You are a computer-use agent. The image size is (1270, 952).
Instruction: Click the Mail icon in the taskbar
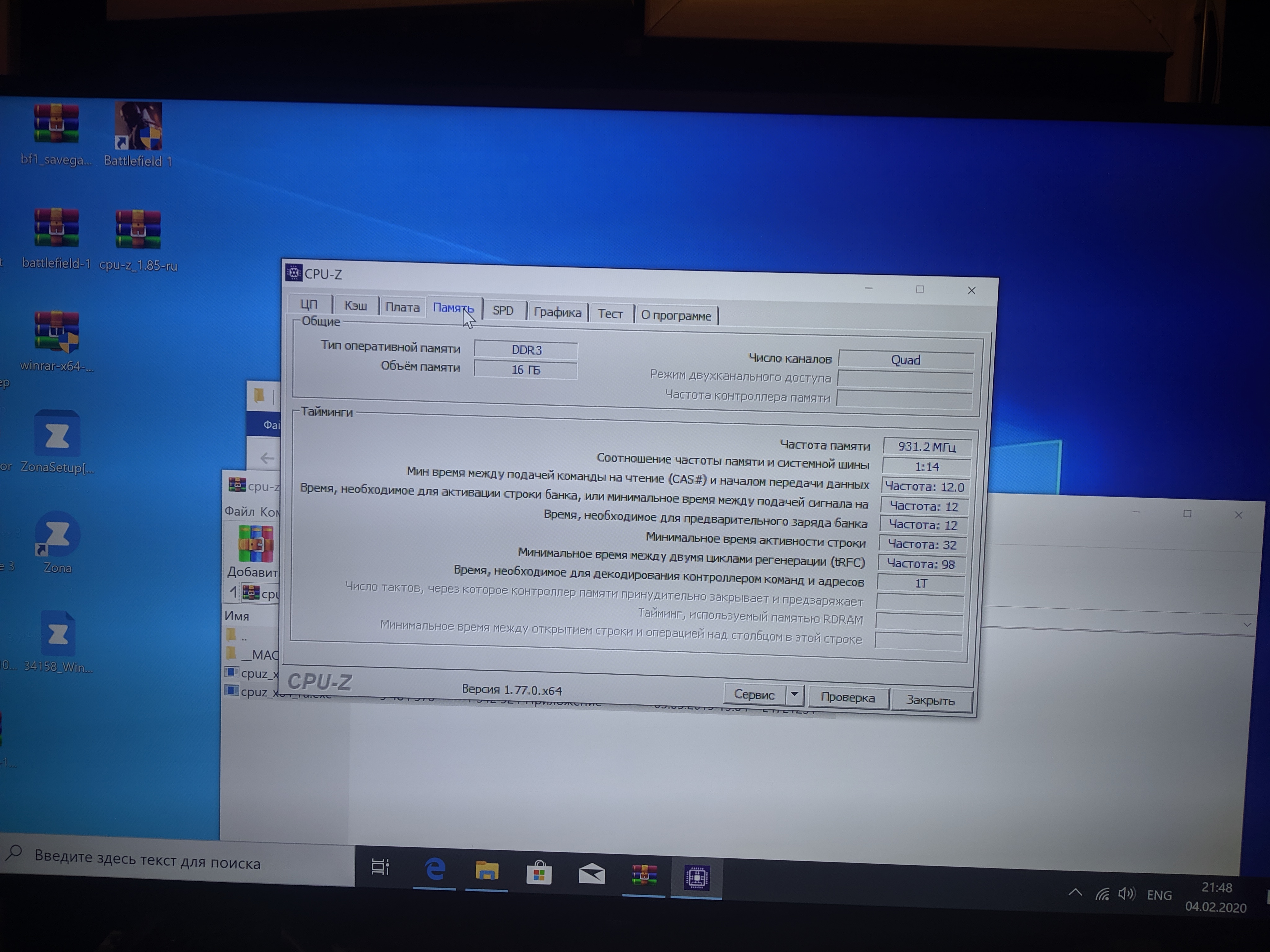pos(591,874)
